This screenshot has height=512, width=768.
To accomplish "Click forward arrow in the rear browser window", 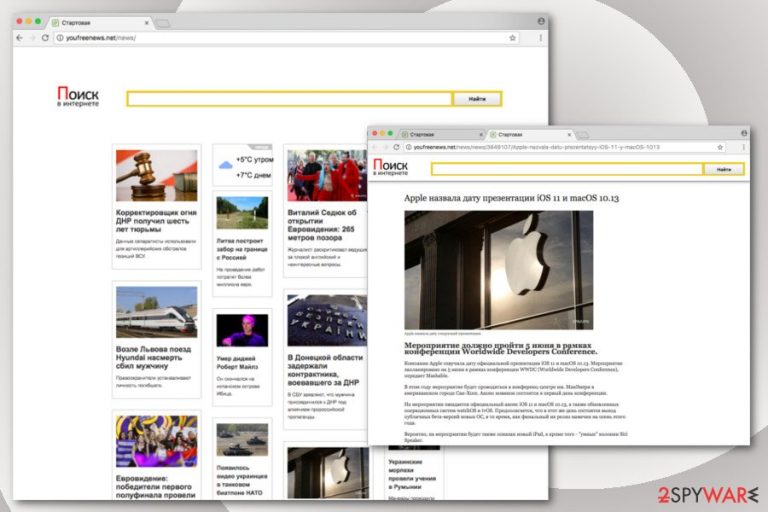I will (x=32, y=38).
